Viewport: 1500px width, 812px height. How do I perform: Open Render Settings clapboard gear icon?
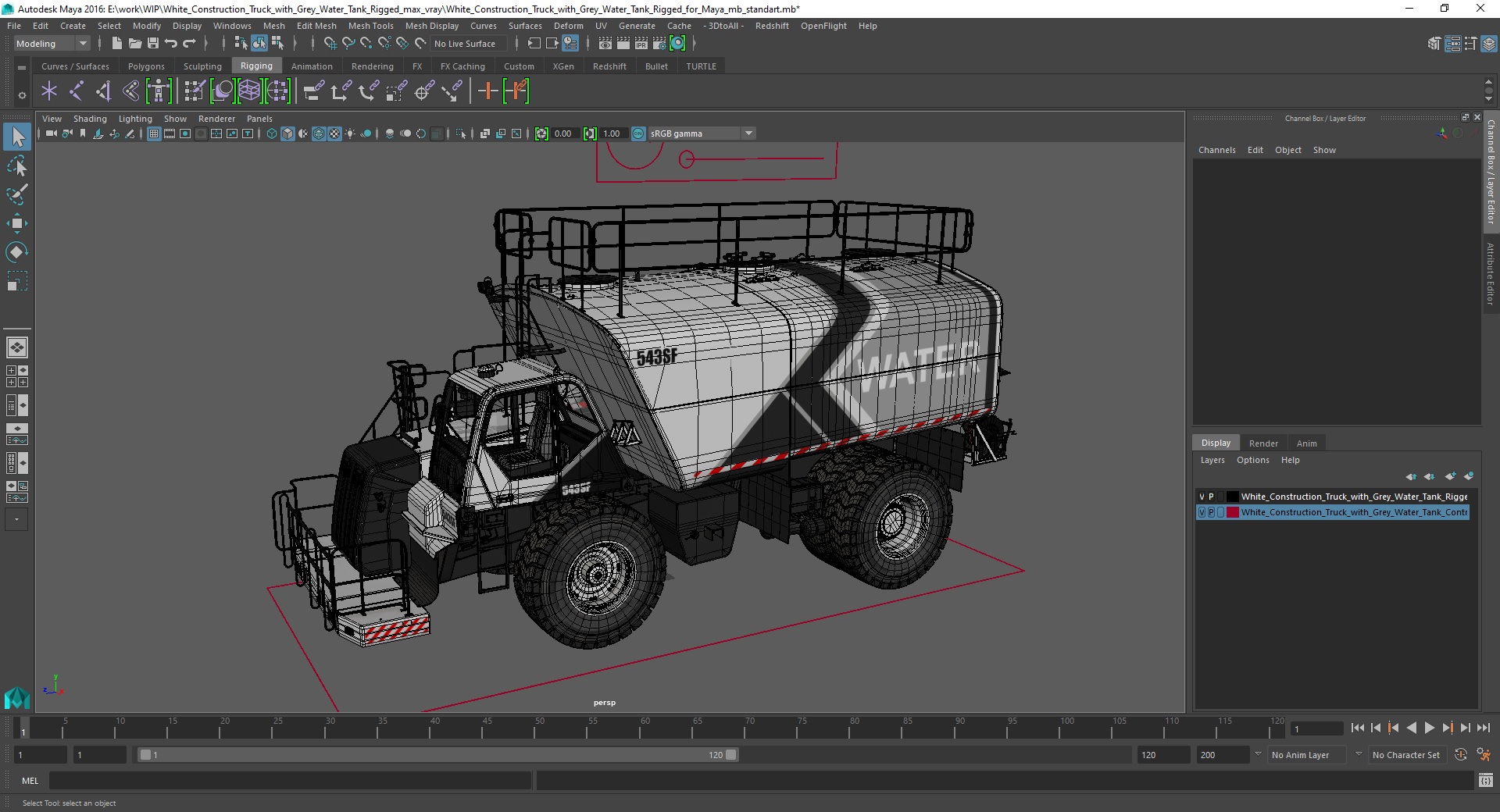pos(659,44)
